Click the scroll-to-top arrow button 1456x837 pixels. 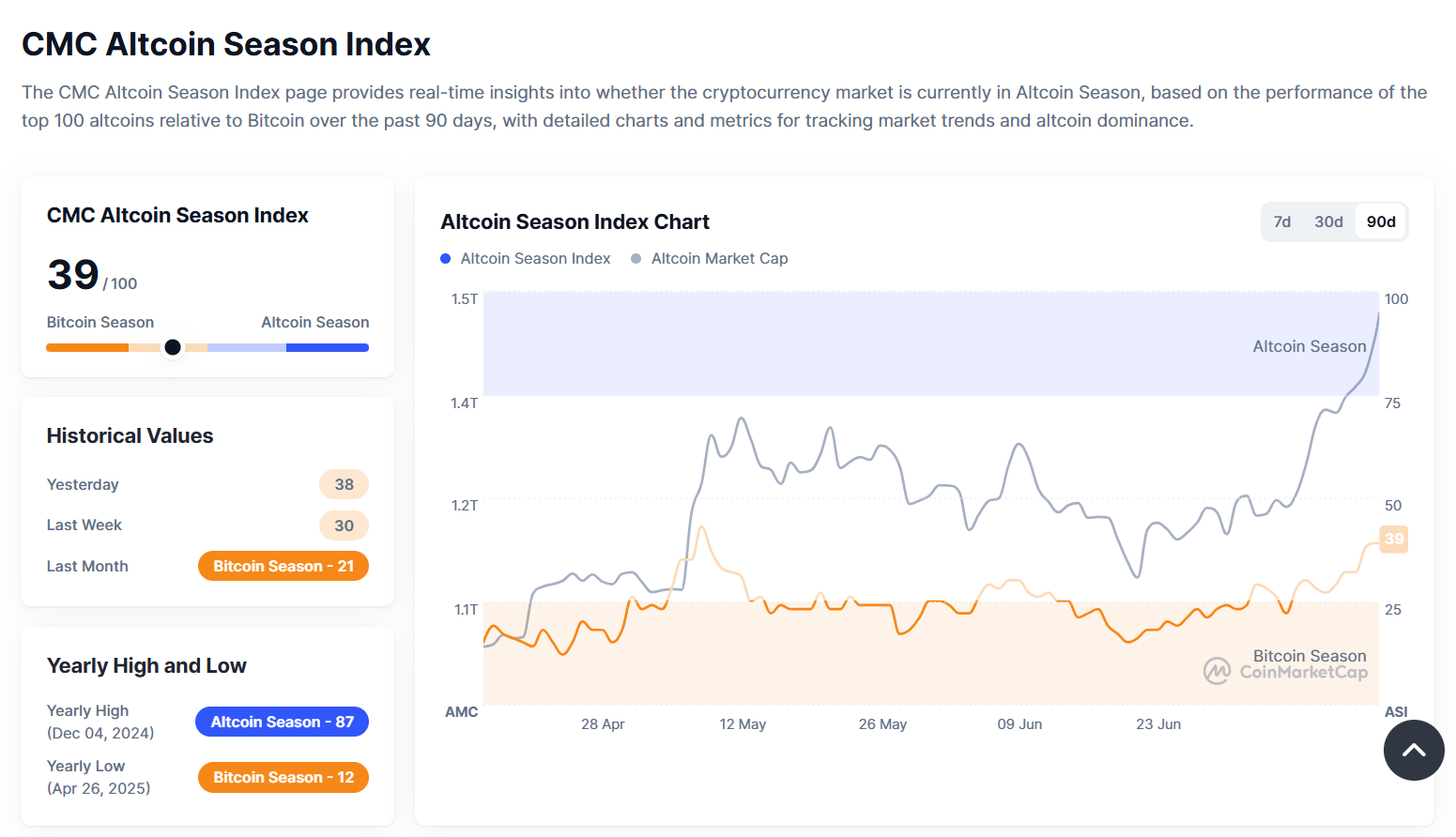pyautogui.click(x=1413, y=750)
